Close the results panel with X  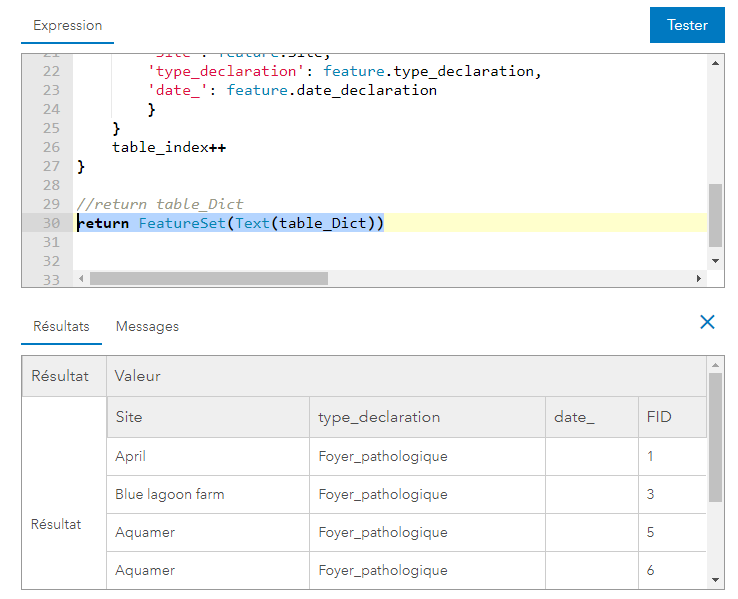coord(707,322)
